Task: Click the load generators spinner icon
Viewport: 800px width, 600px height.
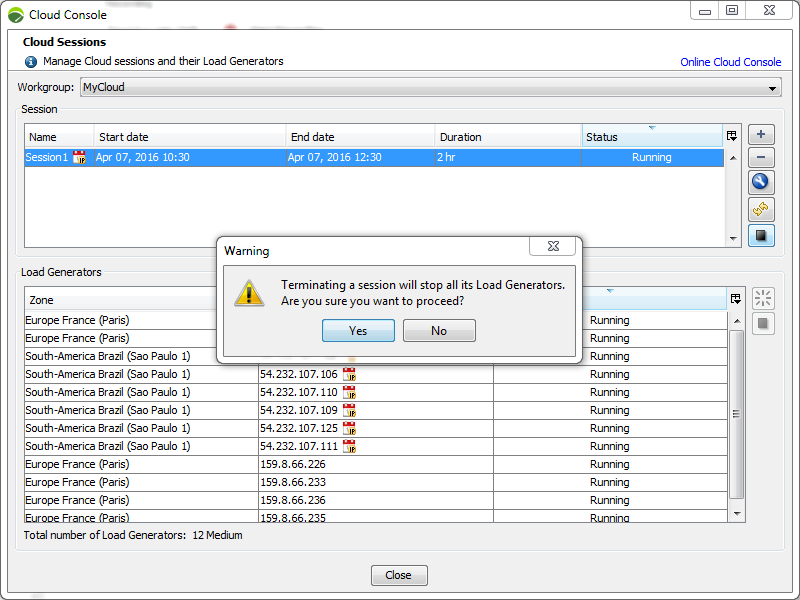Action: (763, 298)
